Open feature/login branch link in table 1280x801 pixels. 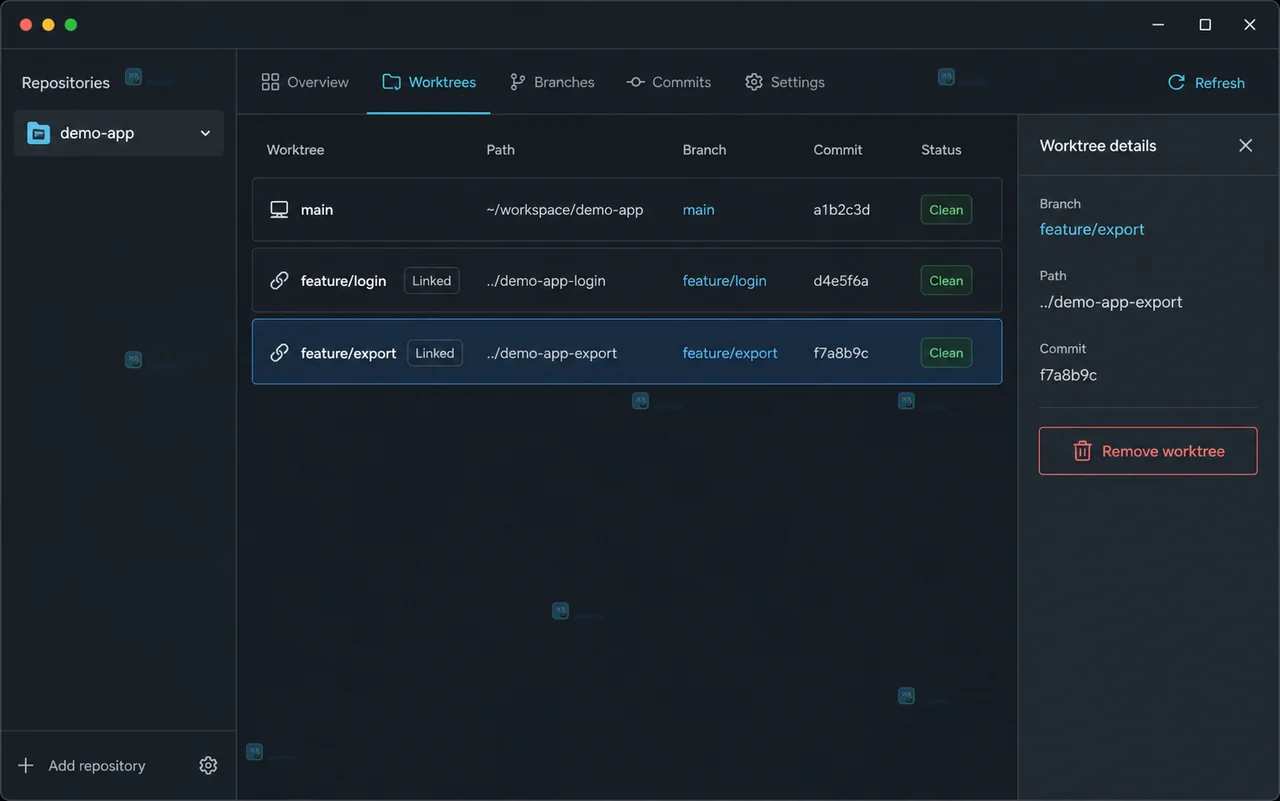pyautogui.click(x=724, y=281)
